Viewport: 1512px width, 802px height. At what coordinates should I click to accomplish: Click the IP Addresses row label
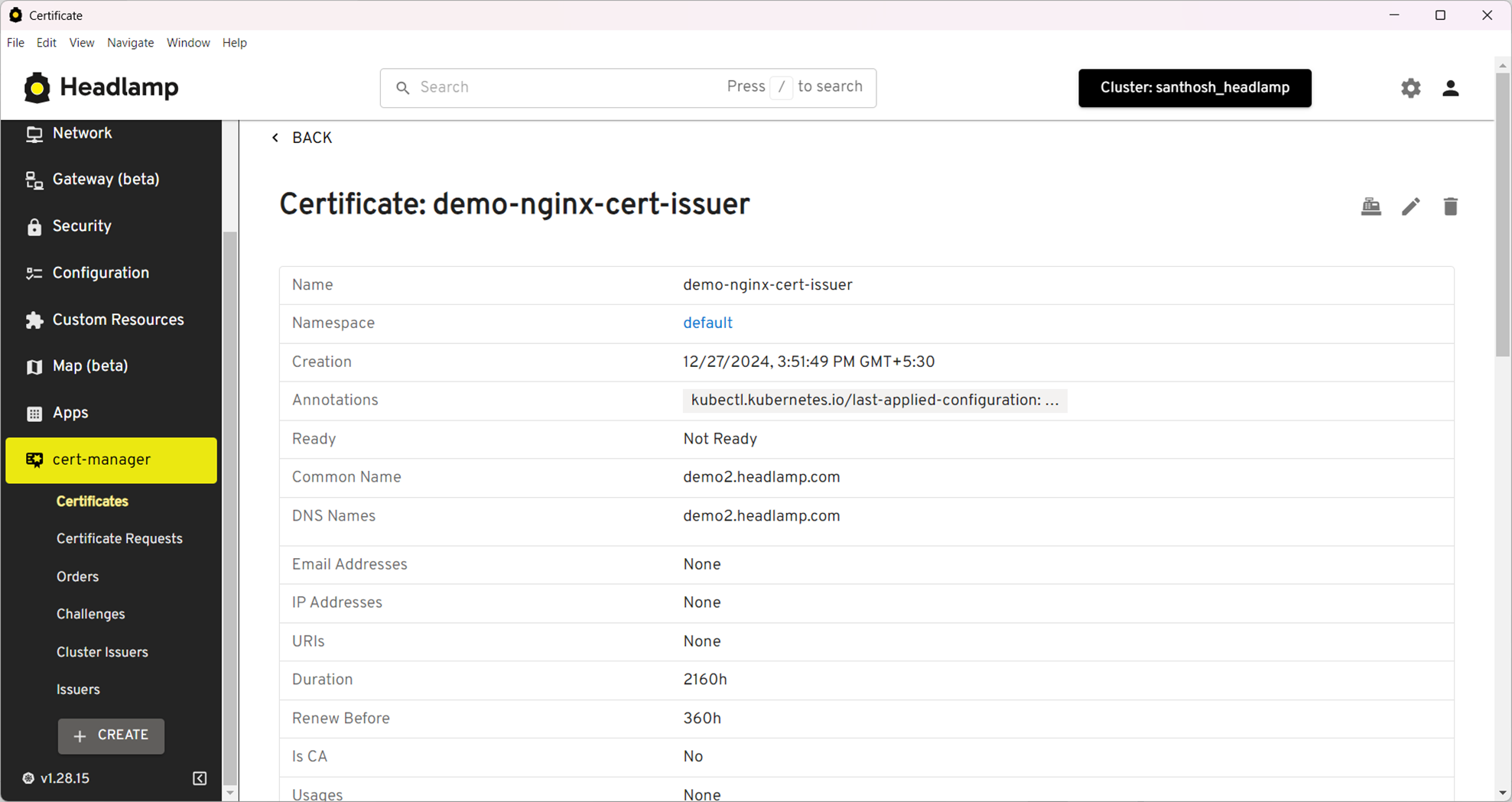coord(337,603)
